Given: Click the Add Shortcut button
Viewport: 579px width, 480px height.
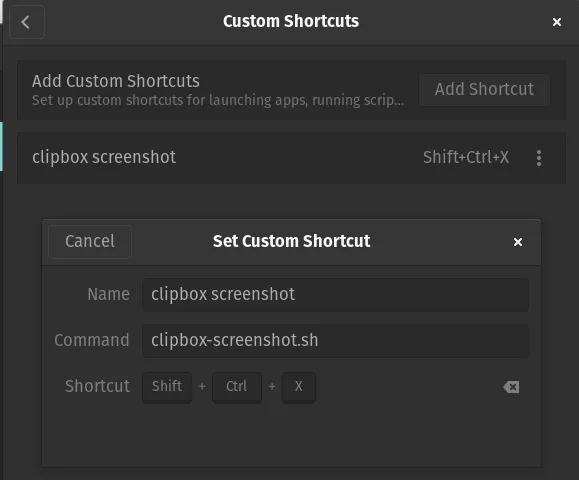Looking at the screenshot, I should (484, 90).
